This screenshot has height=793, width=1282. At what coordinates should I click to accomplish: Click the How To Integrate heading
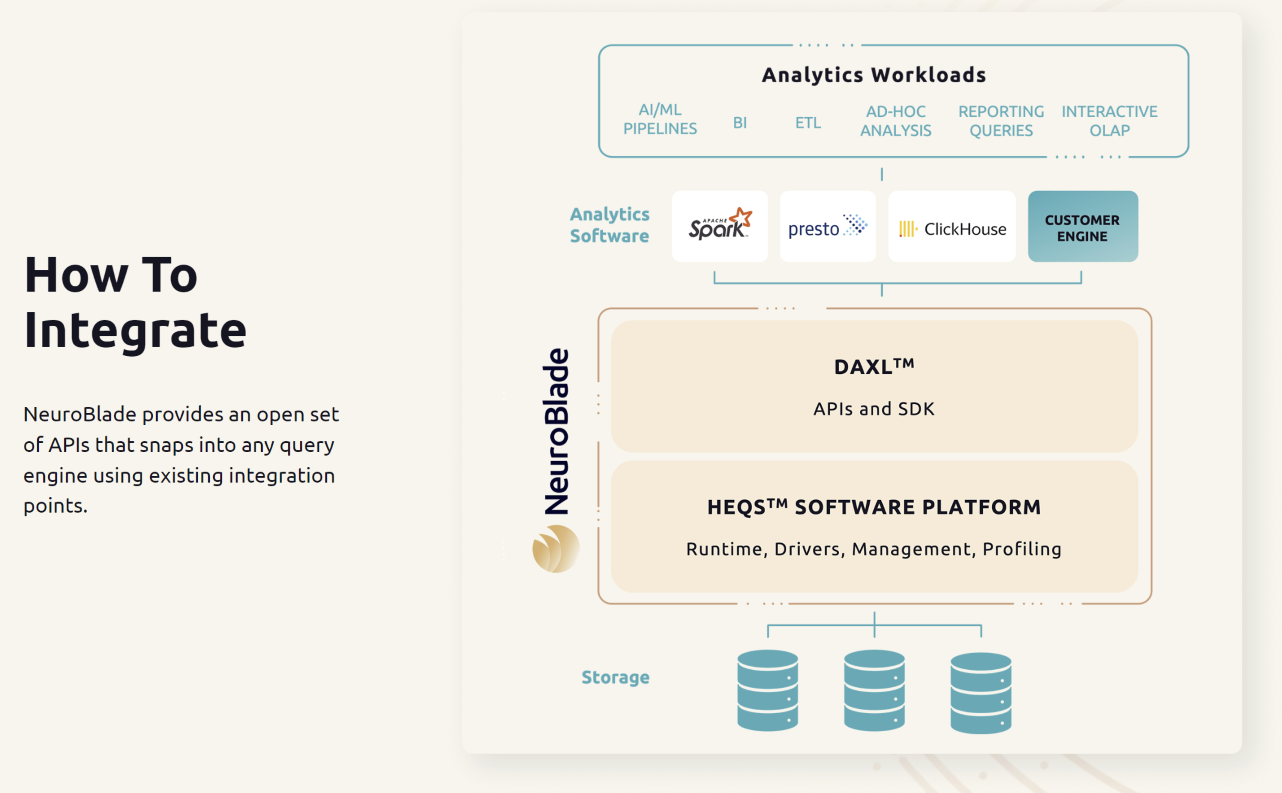(x=135, y=302)
